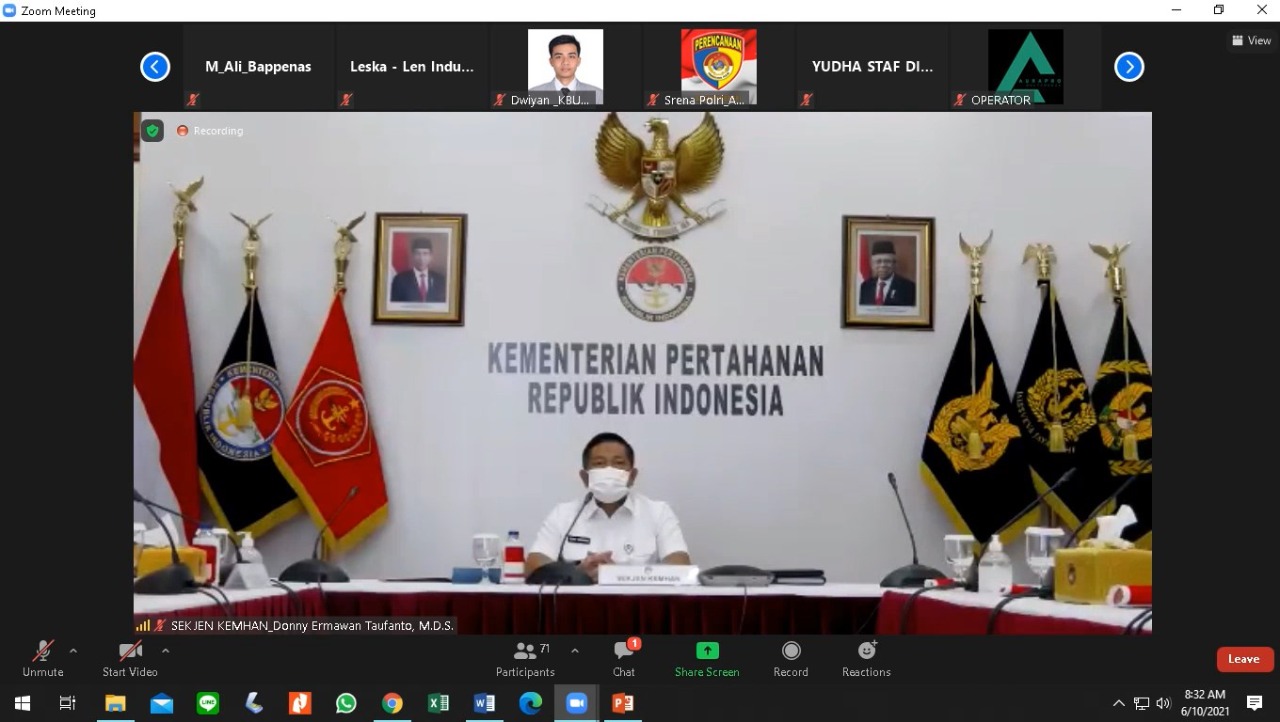1280x722 pixels.
Task: Select the YUDHA STAF DI... participant tile
Action: [873, 67]
